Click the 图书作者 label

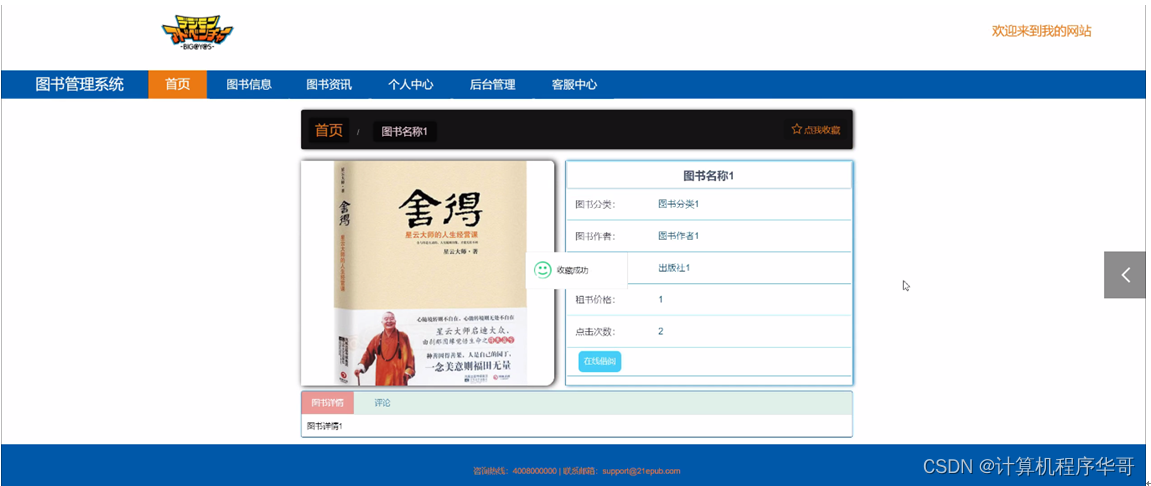click(x=595, y=236)
